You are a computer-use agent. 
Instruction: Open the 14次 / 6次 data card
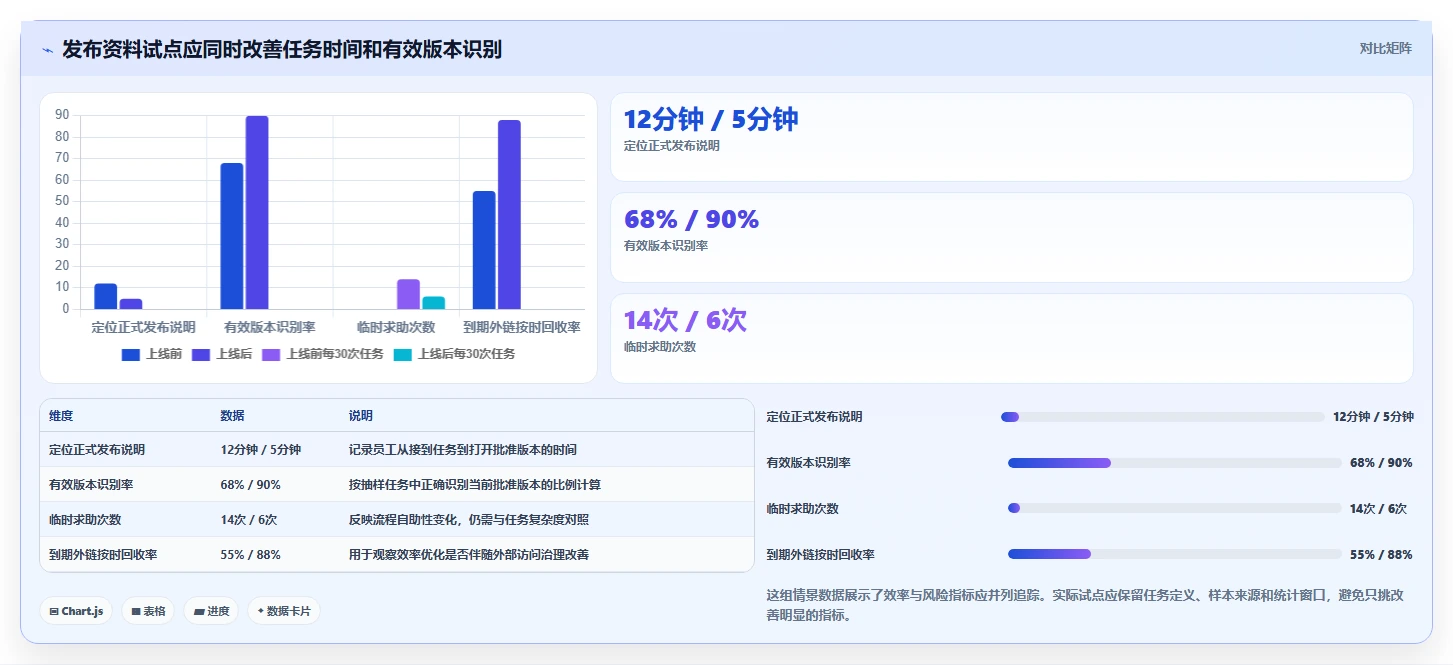coord(1012,338)
